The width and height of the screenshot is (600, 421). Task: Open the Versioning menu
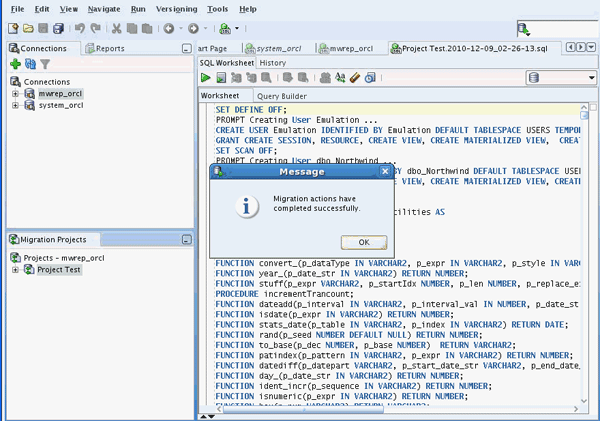point(176,8)
